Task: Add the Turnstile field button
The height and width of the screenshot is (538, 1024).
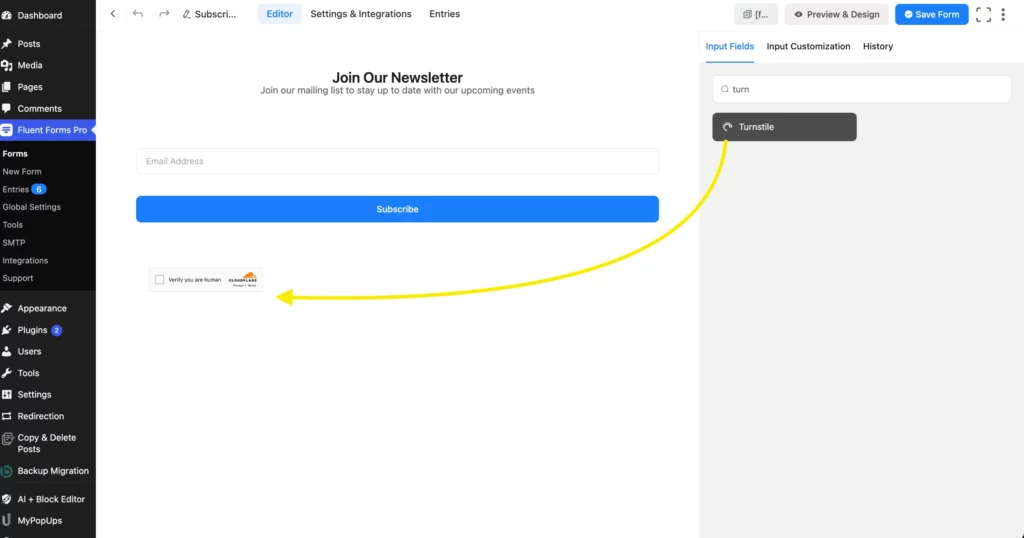Action: [784, 127]
